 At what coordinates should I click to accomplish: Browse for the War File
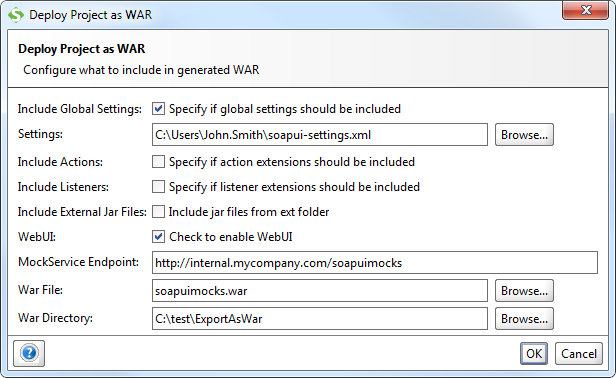tap(524, 291)
